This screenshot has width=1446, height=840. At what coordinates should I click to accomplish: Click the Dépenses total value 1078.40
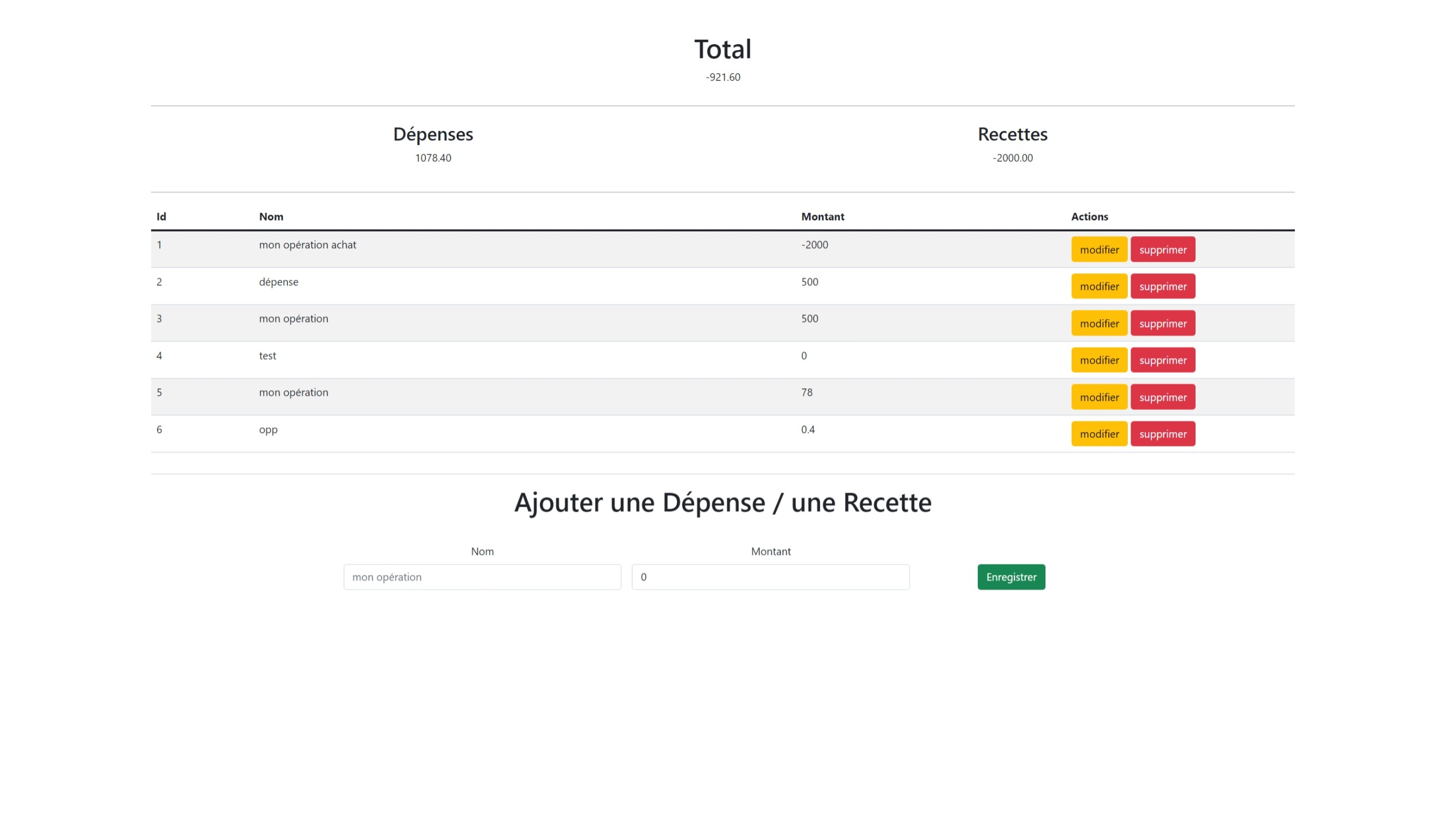tap(433, 158)
